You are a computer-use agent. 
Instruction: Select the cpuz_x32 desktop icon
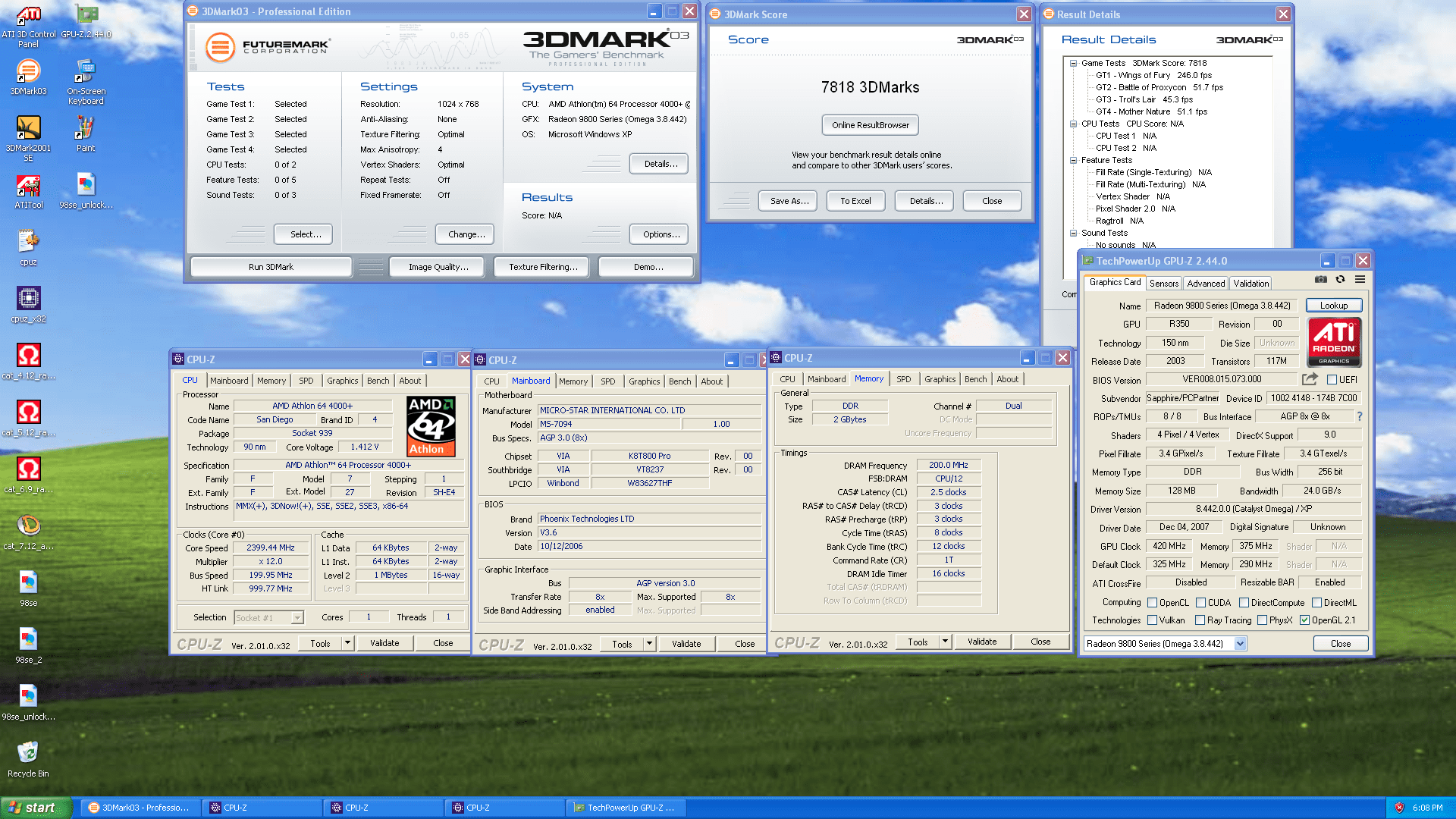coord(28,305)
